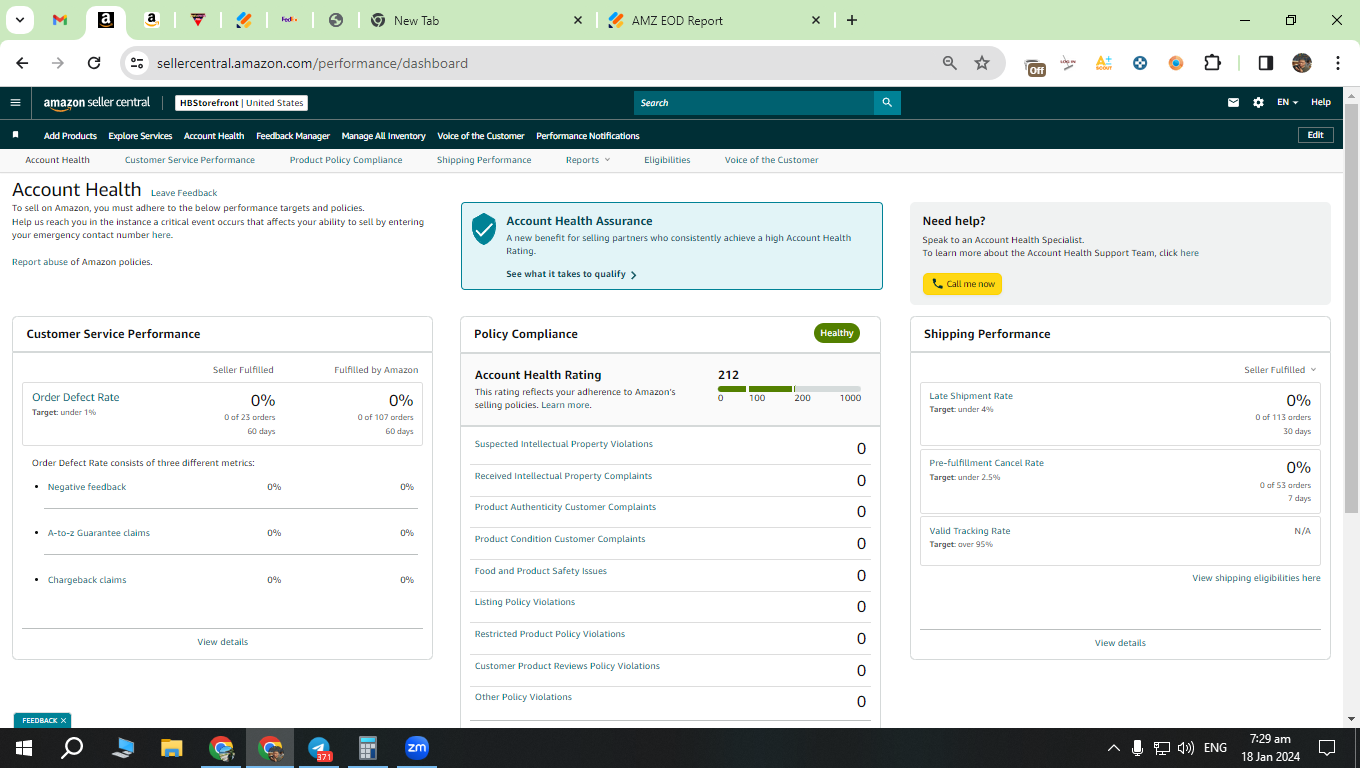Open the Zoom taskbar icon
The height and width of the screenshot is (768, 1360).
pyautogui.click(x=417, y=747)
